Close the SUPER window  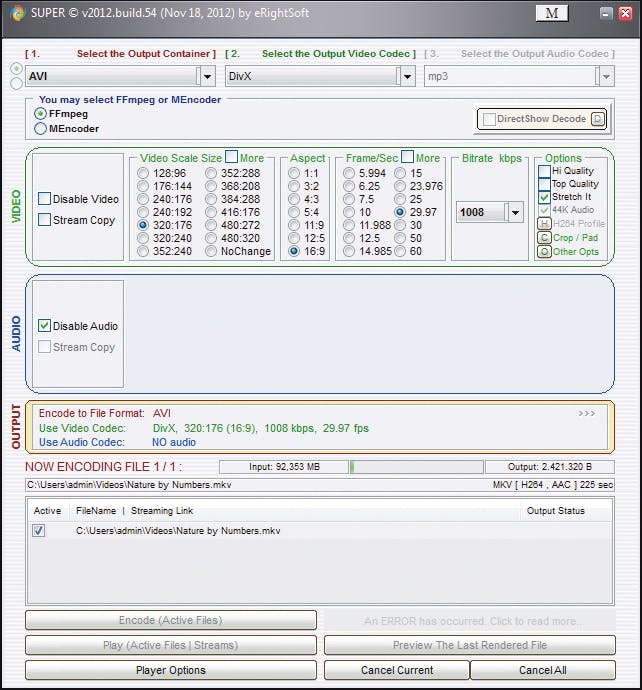tap(625, 14)
